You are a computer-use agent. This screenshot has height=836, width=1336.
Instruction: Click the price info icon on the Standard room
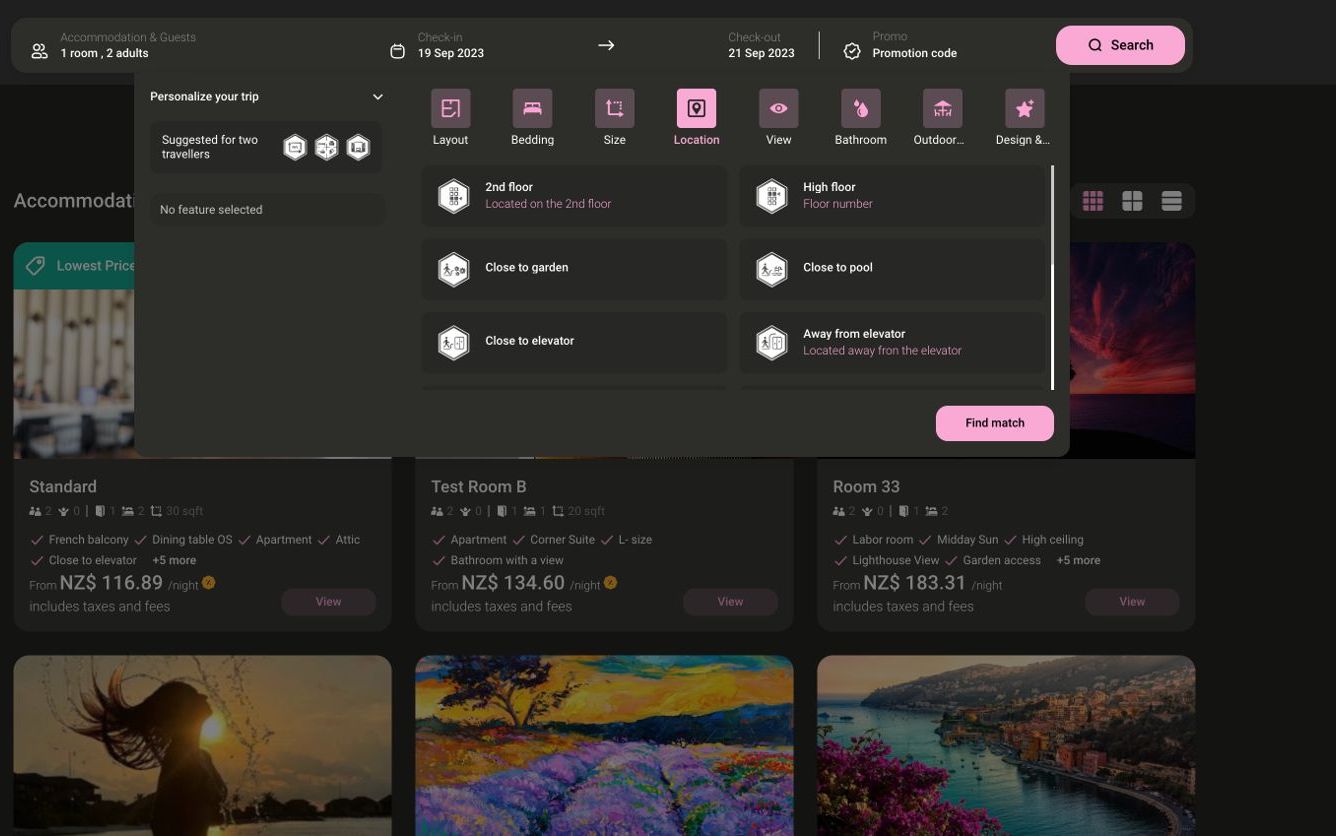[x=209, y=582]
